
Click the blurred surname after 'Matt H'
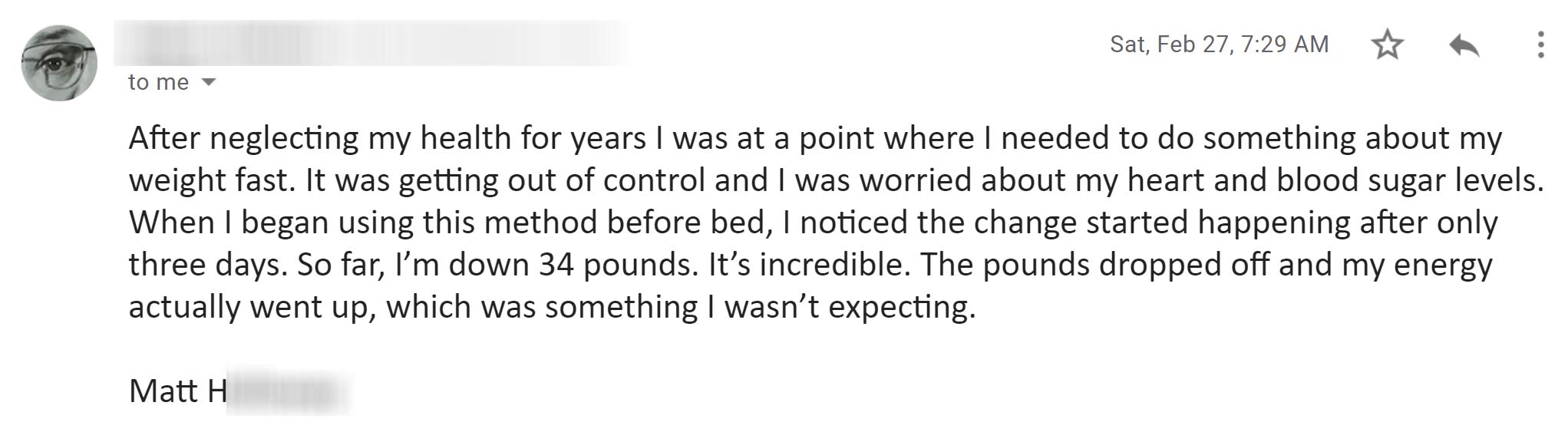[289, 392]
